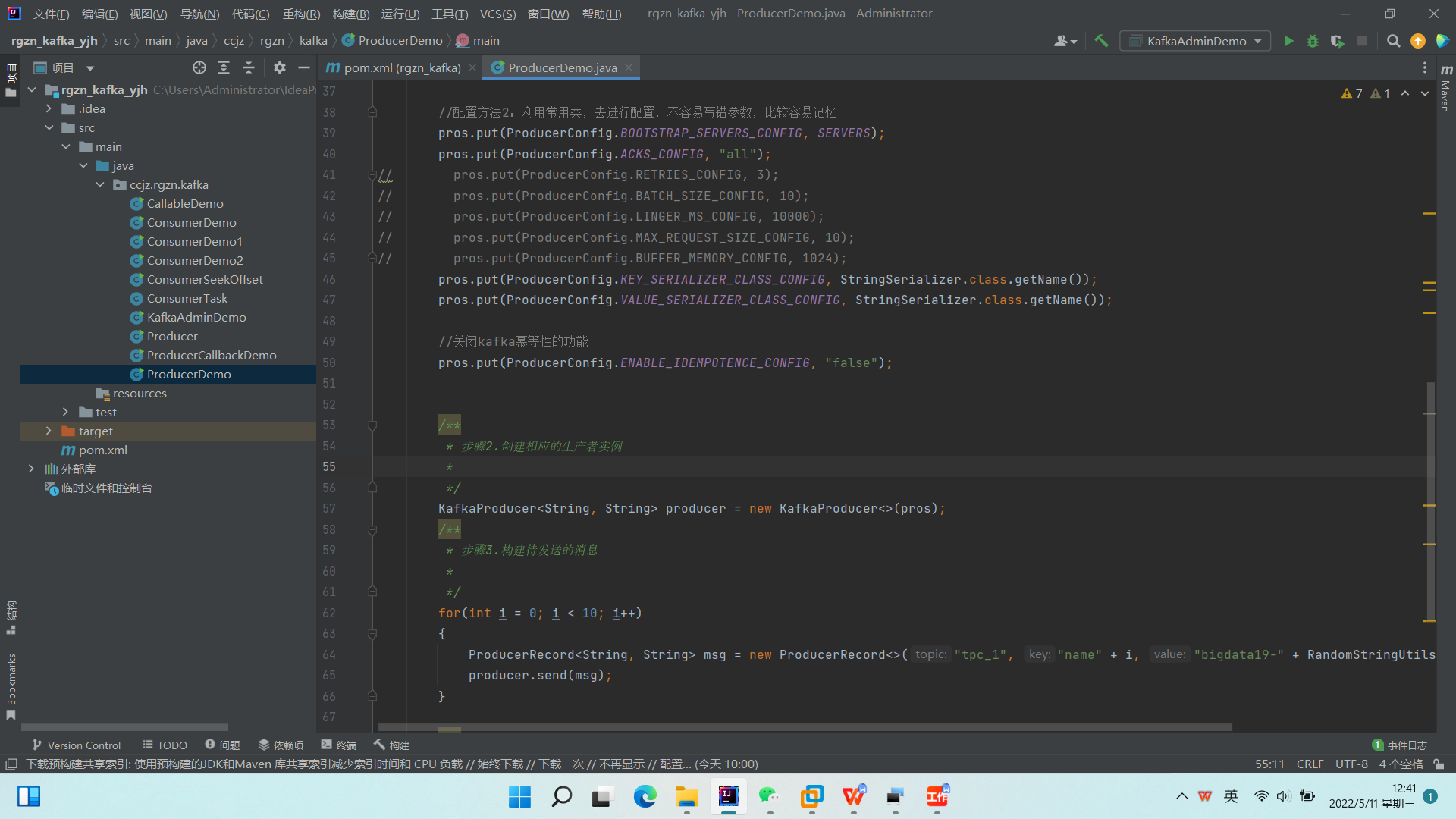Open the 终端 terminal panel

pyautogui.click(x=338, y=745)
